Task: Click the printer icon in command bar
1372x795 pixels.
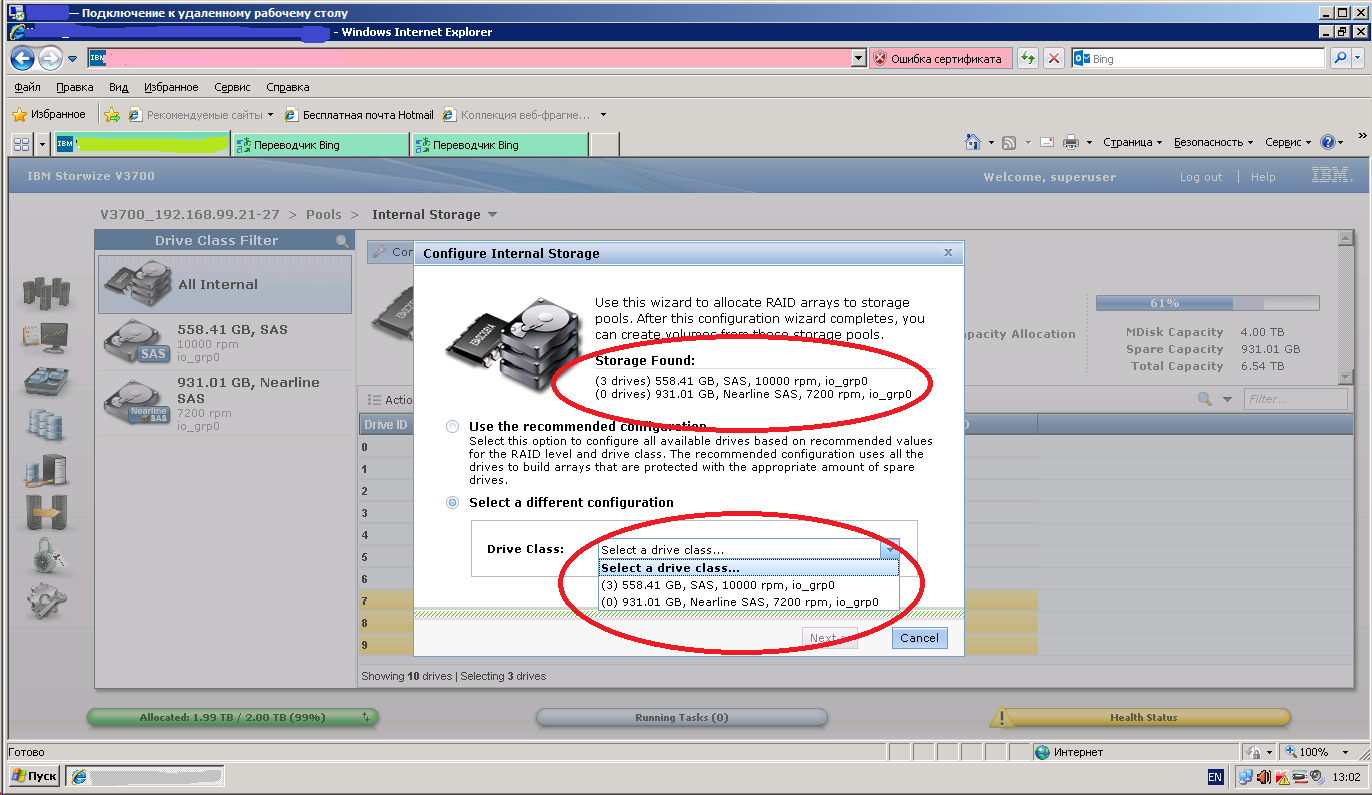Action: [1071, 143]
